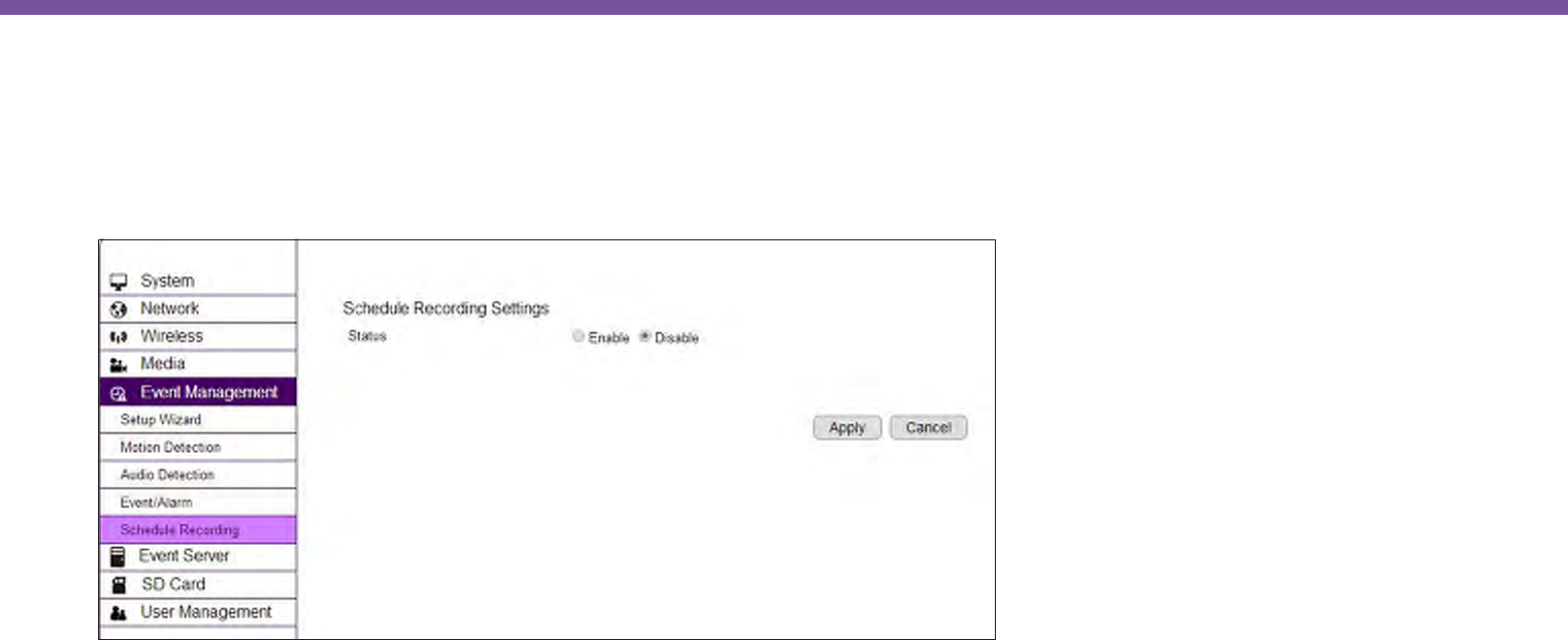Select the Disable radio button
The width and height of the screenshot is (1568, 640).
(x=644, y=336)
